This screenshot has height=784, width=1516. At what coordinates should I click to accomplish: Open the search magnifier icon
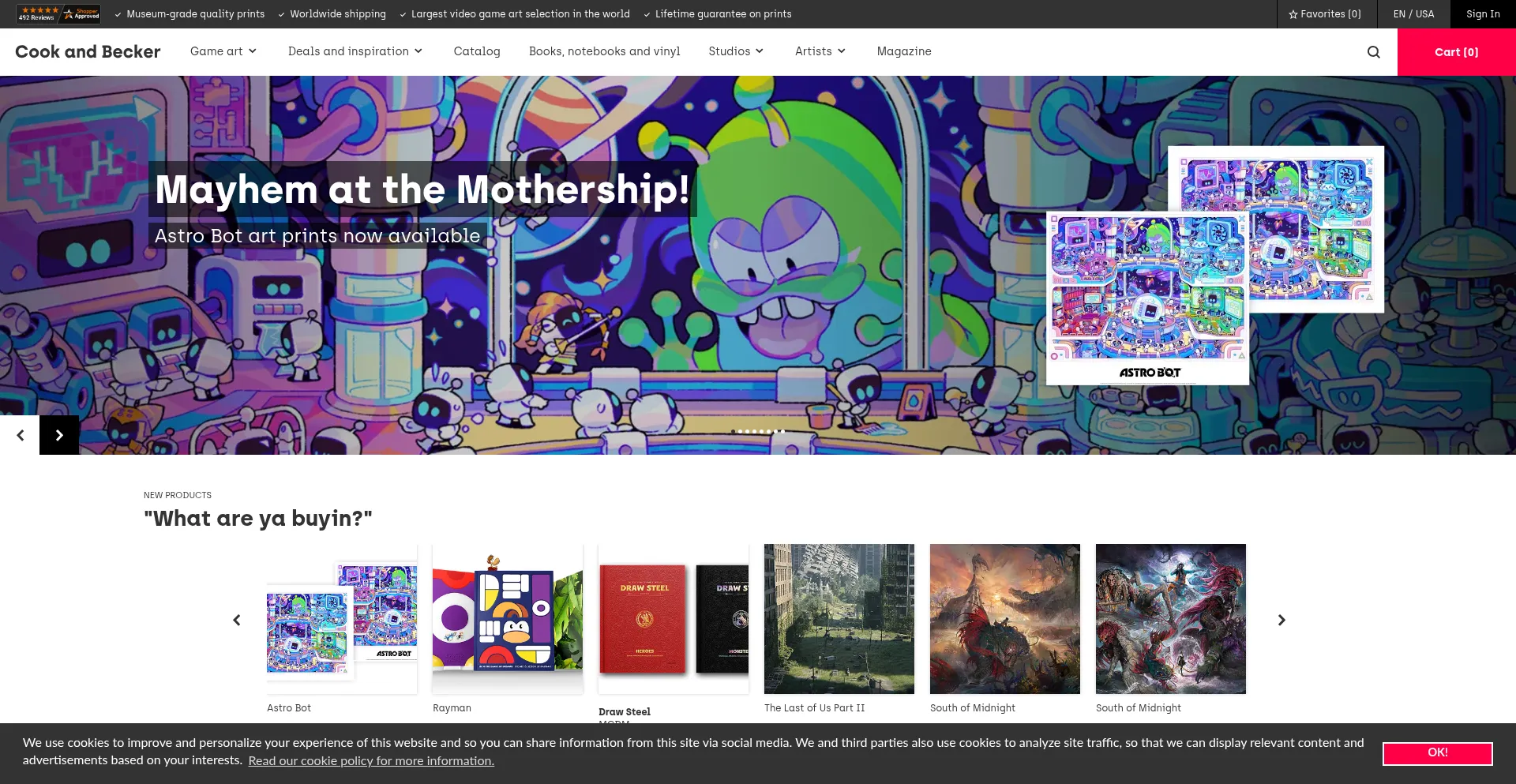tap(1374, 52)
